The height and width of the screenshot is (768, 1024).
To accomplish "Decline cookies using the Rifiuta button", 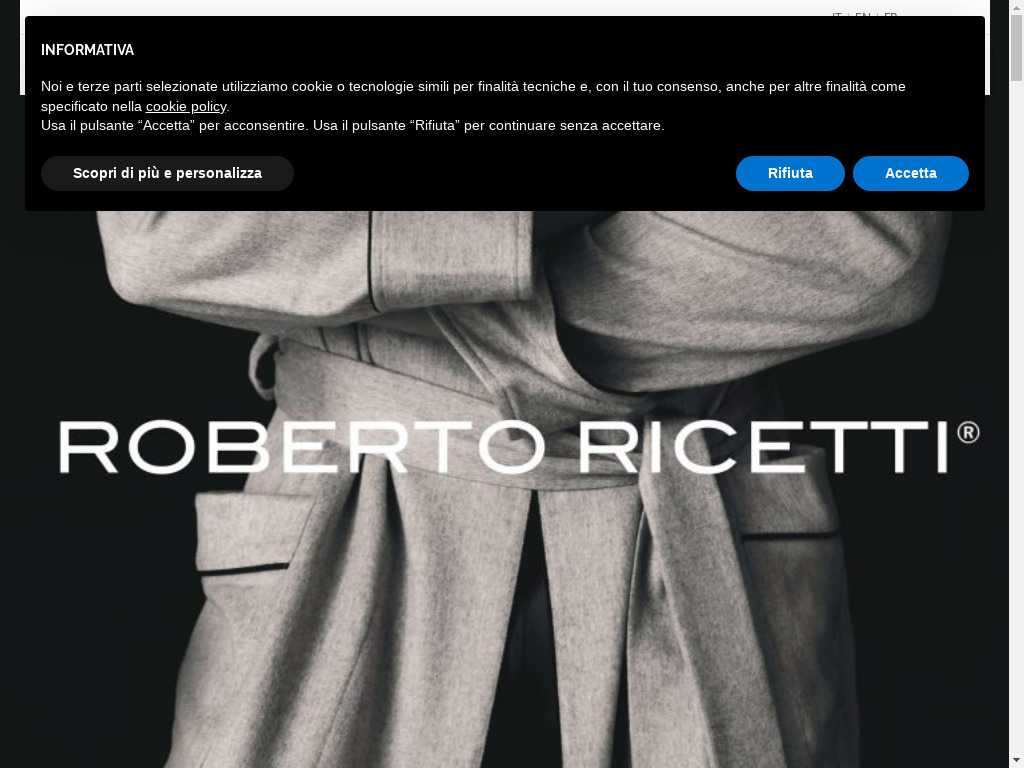I will pos(790,173).
